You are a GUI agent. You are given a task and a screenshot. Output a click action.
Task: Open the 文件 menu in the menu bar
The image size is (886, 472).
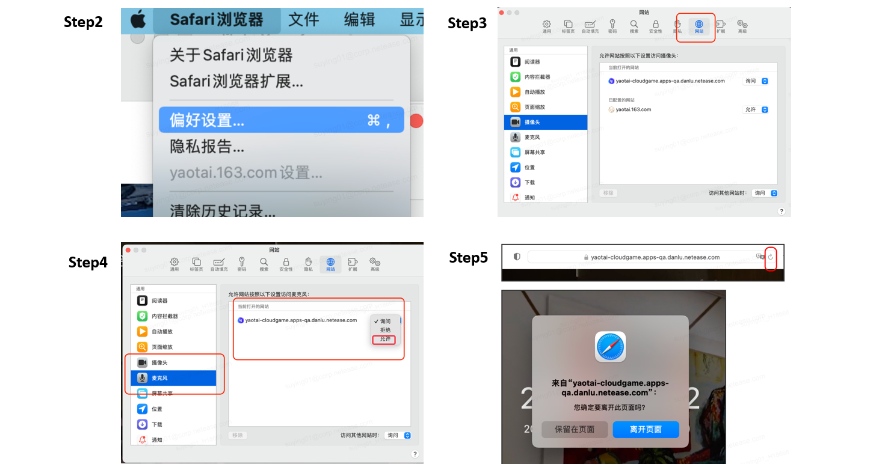point(303,20)
